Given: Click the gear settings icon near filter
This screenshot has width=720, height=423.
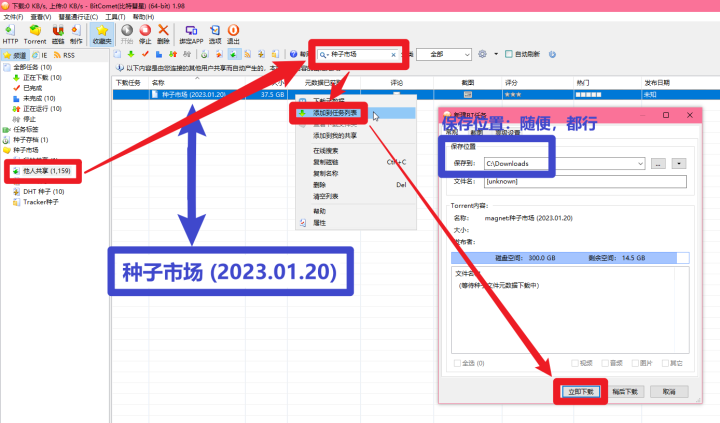Looking at the screenshot, I should pos(482,54).
